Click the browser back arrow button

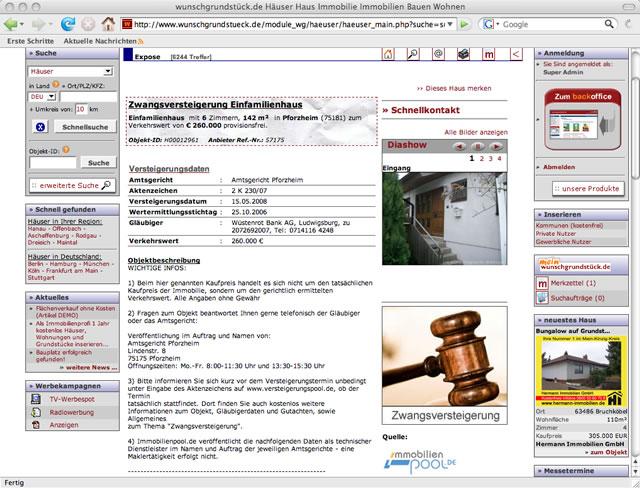(x=10, y=24)
